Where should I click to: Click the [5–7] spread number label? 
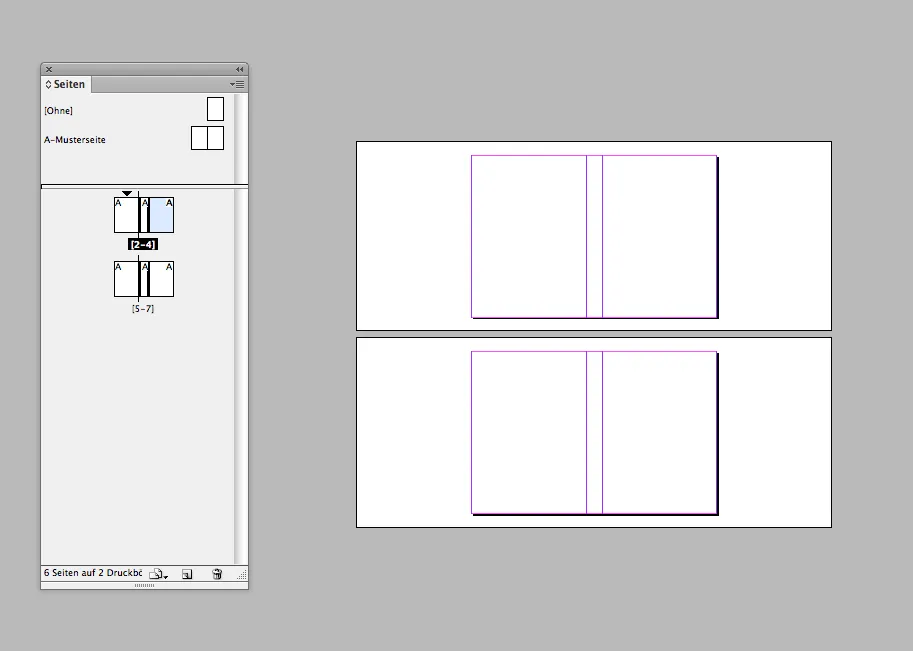click(143, 309)
